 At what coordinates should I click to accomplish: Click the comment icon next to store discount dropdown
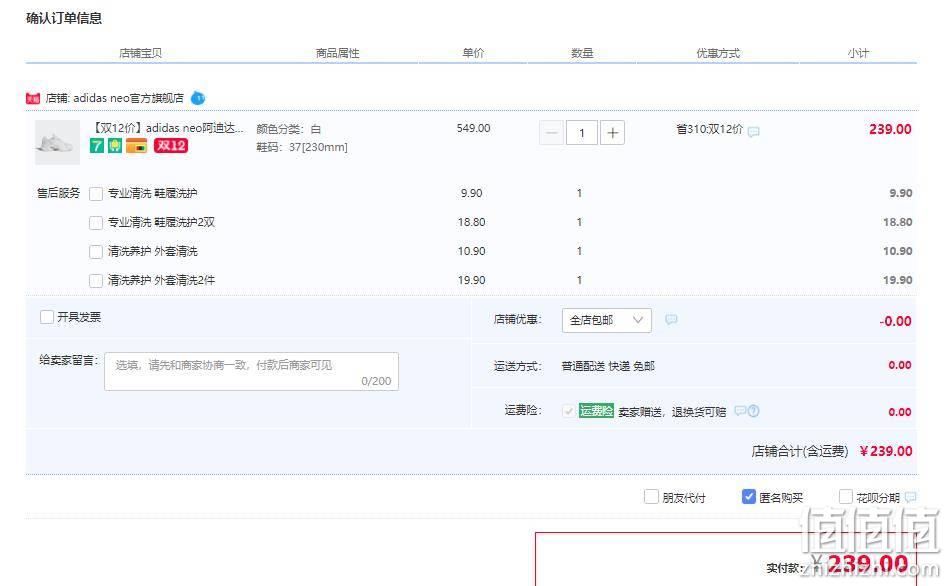pyautogui.click(x=671, y=319)
